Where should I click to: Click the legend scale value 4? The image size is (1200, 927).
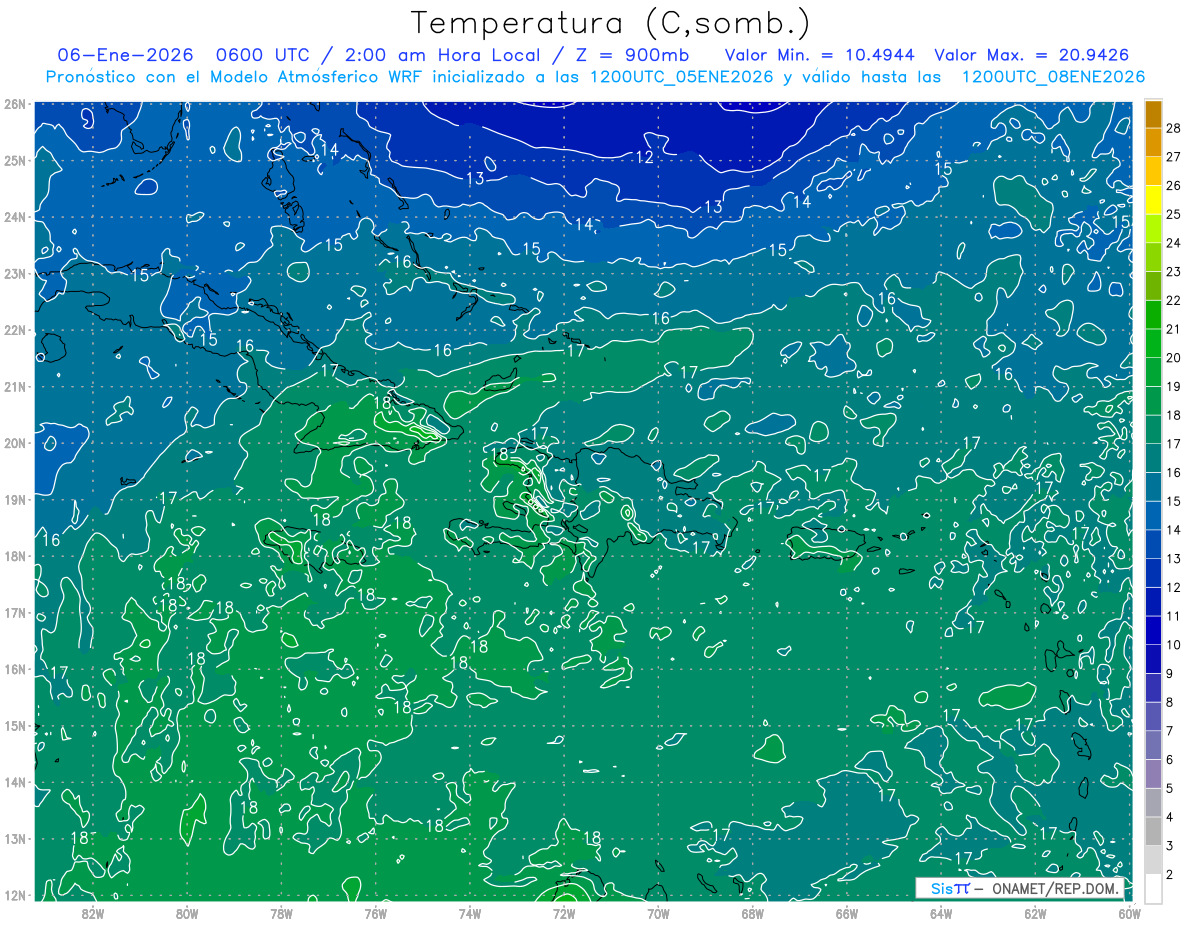1169,818
